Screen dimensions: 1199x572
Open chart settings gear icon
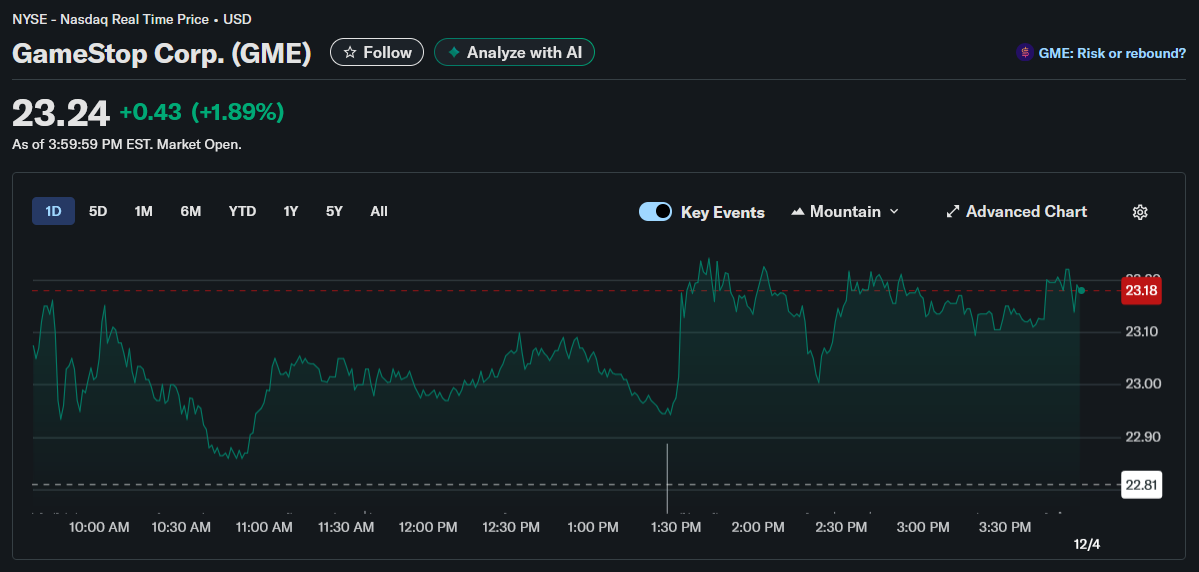coord(1140,212)
